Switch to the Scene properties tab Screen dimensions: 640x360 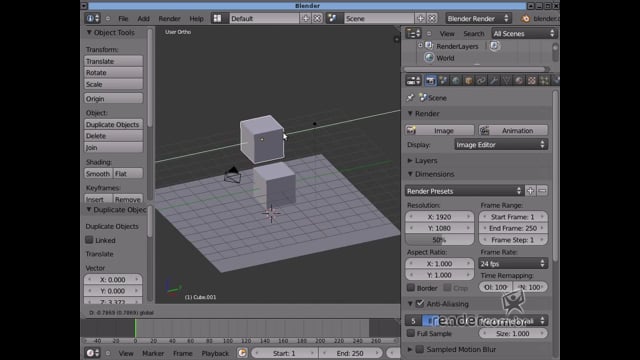click(x=443, y=80)
